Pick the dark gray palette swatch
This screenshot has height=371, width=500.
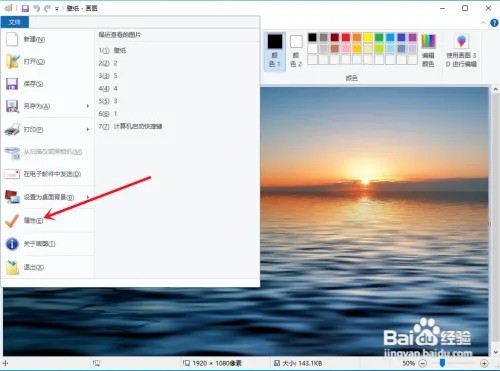coord(323,37)
